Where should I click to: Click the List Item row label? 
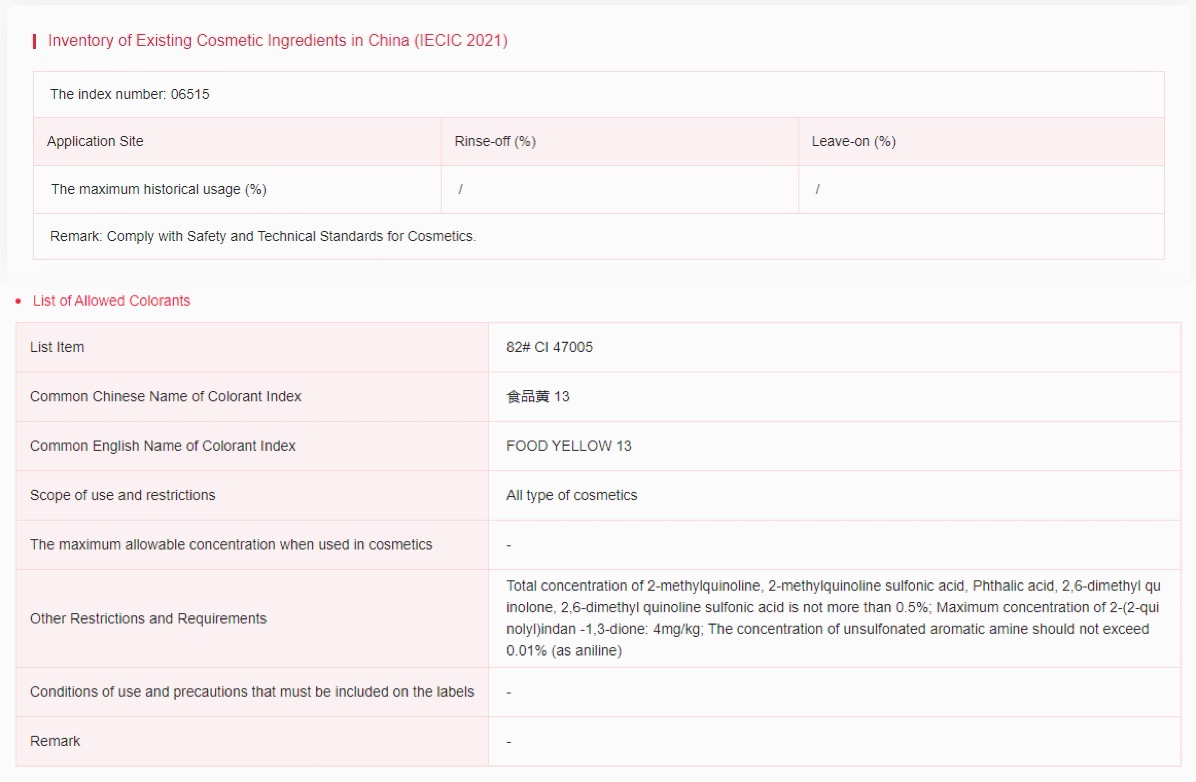pyautogui.click(x=57, y=348)
